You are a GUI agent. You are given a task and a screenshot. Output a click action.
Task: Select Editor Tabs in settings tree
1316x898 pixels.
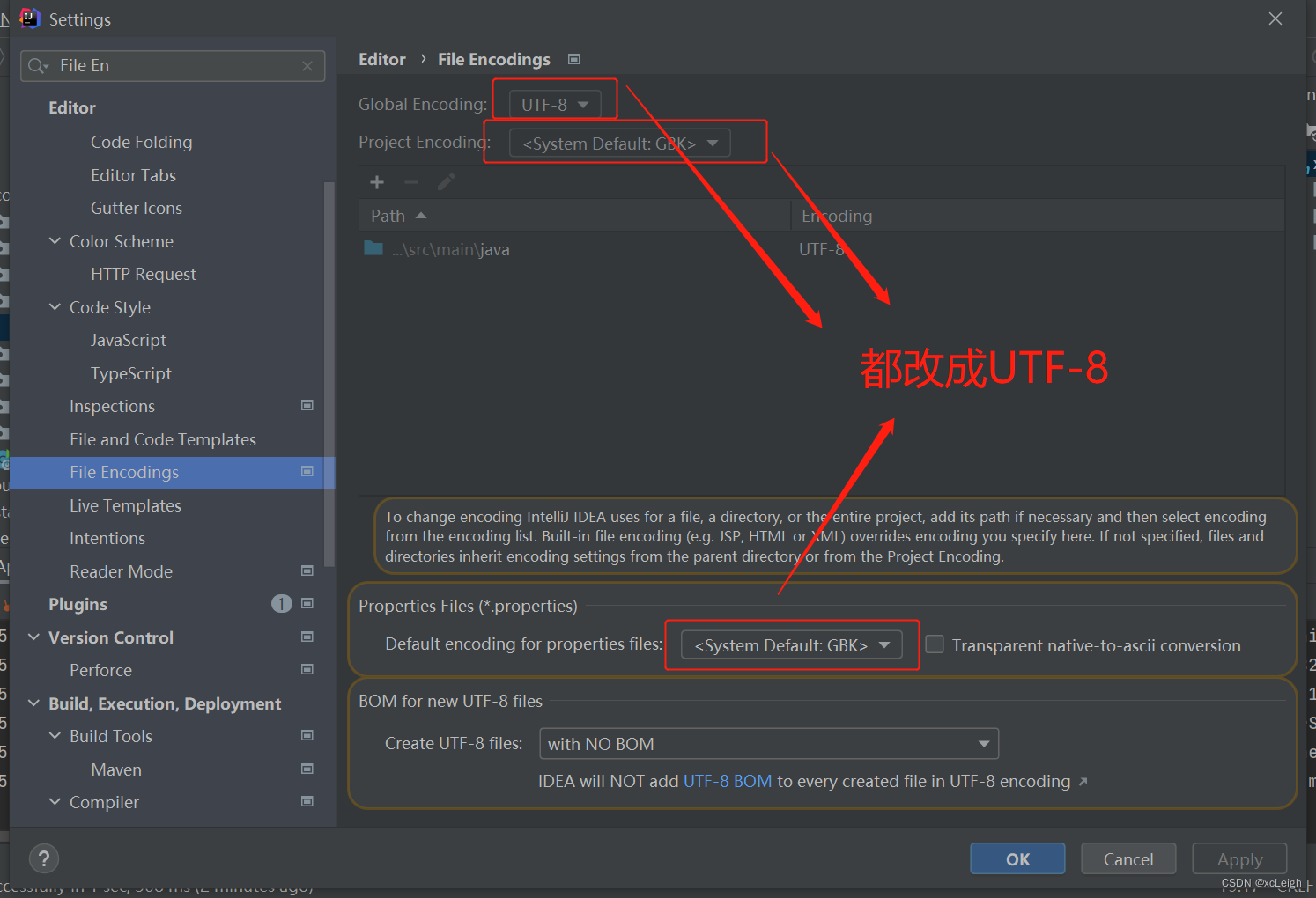coord(133,175)
